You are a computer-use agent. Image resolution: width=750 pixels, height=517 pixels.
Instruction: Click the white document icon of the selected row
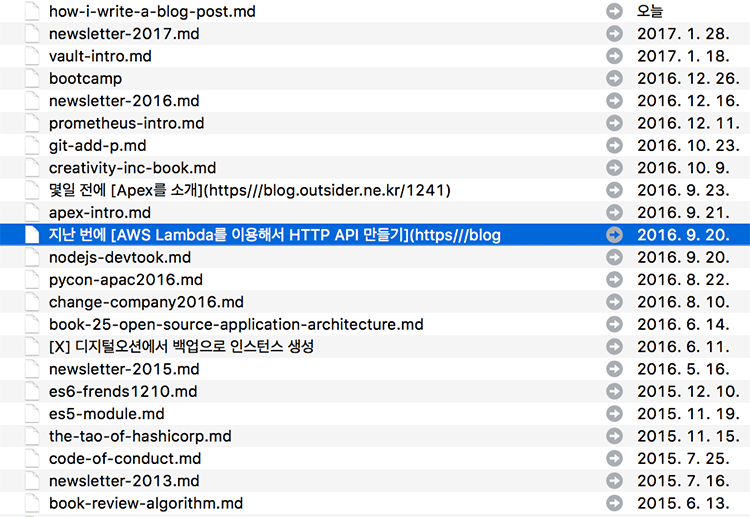[32, 235]
